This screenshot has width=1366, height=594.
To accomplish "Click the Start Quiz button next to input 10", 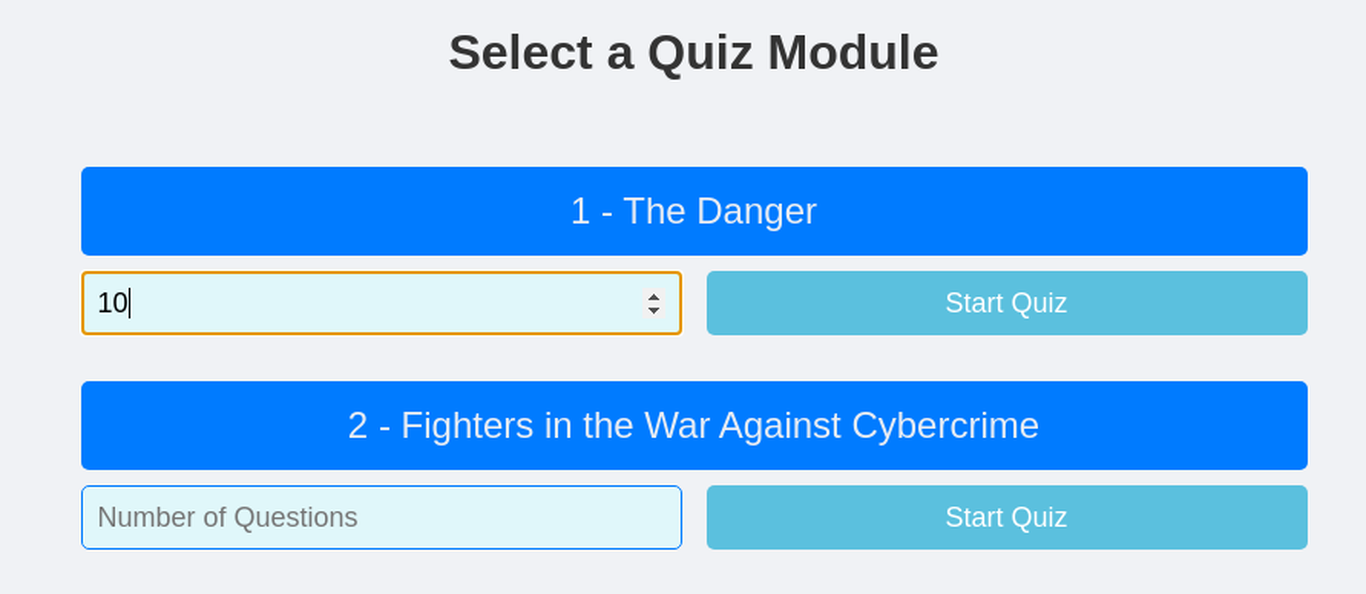I will [1006, 303].
